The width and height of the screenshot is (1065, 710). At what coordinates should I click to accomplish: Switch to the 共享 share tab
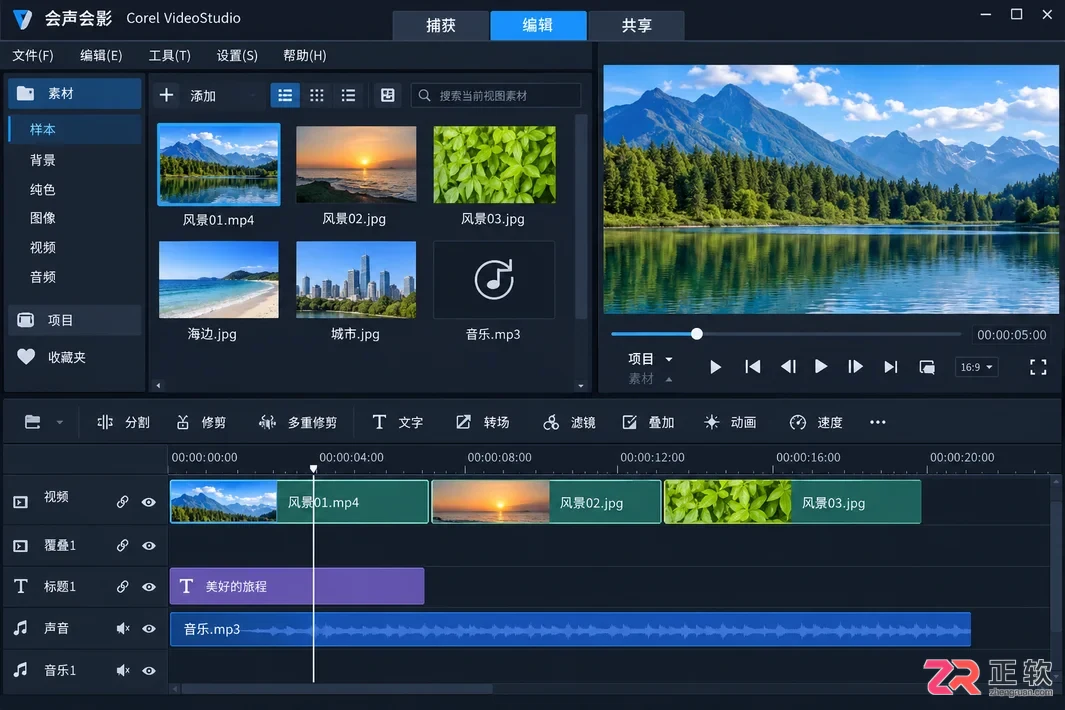(x=636, y=26)
